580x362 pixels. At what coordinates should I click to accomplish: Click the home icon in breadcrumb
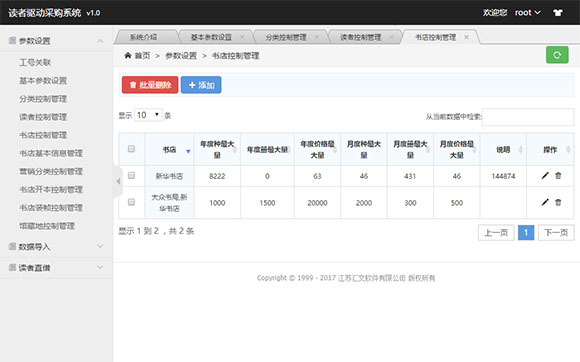[128, 55]
